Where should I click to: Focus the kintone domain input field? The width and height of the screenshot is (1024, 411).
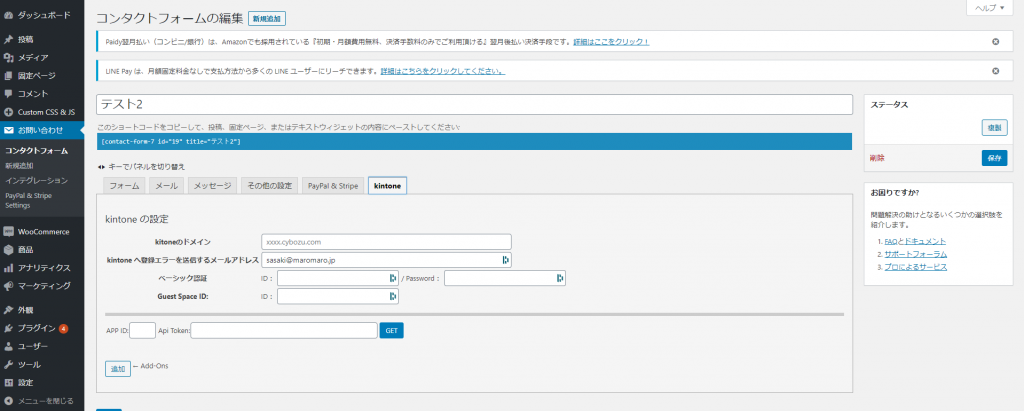click(386, 241)
